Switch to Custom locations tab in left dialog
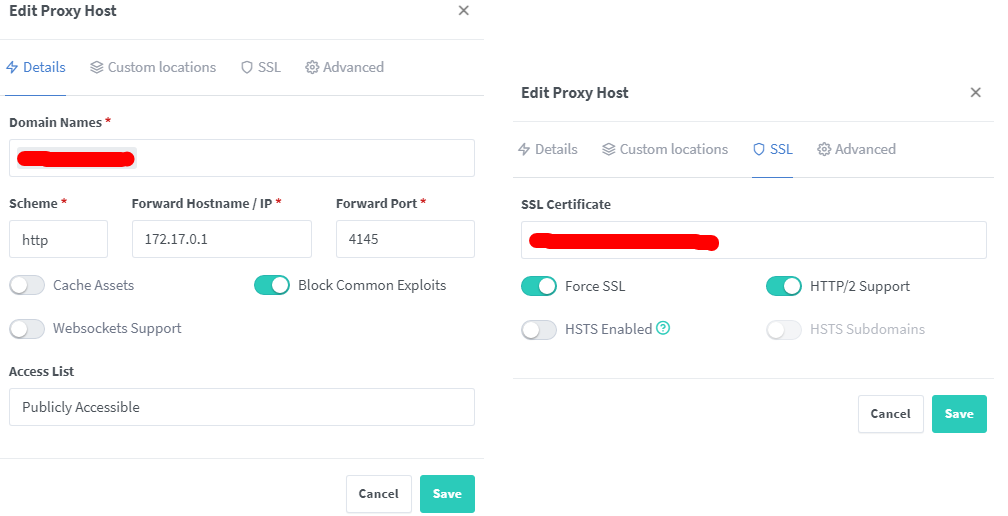Viewport: 1008px width, 516px height. point(153,68)
